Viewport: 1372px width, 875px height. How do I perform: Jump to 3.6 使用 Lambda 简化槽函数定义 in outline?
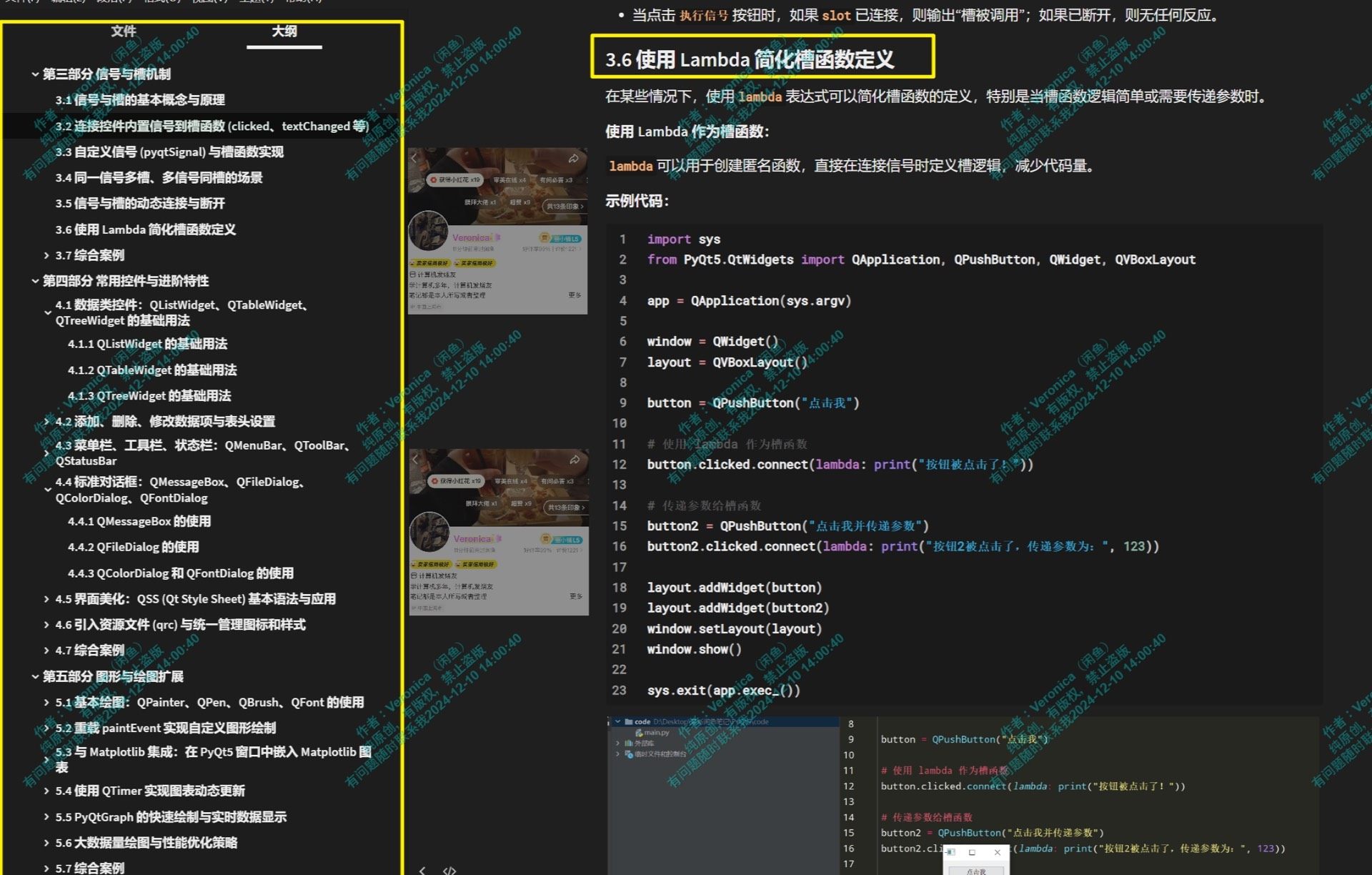(x=146, y=229)
